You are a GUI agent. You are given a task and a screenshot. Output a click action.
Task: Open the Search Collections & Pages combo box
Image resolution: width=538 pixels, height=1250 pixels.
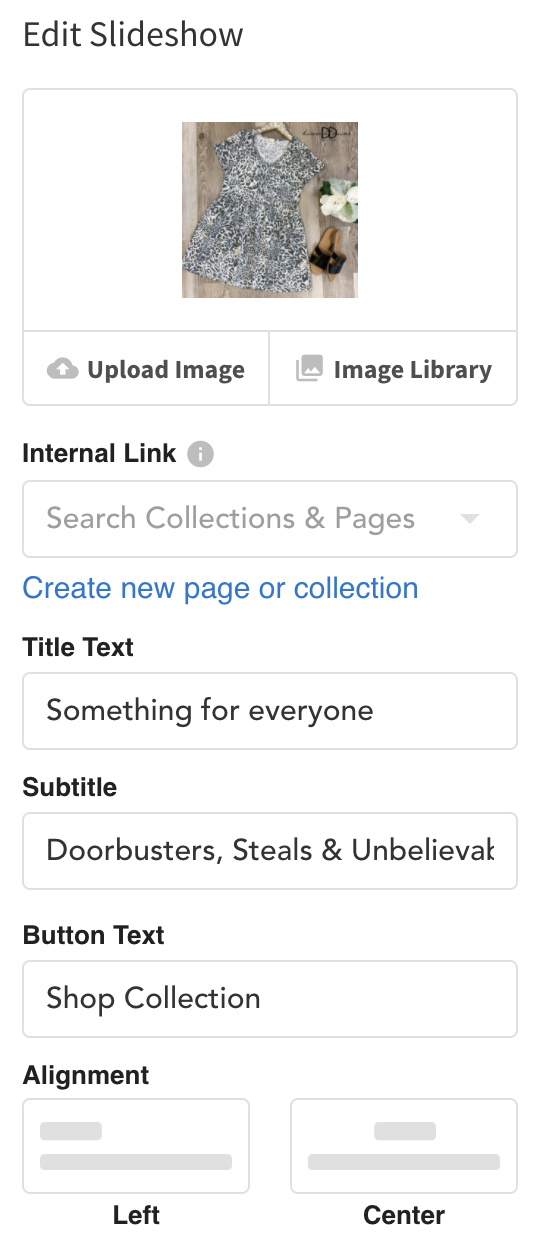[270, 519]
